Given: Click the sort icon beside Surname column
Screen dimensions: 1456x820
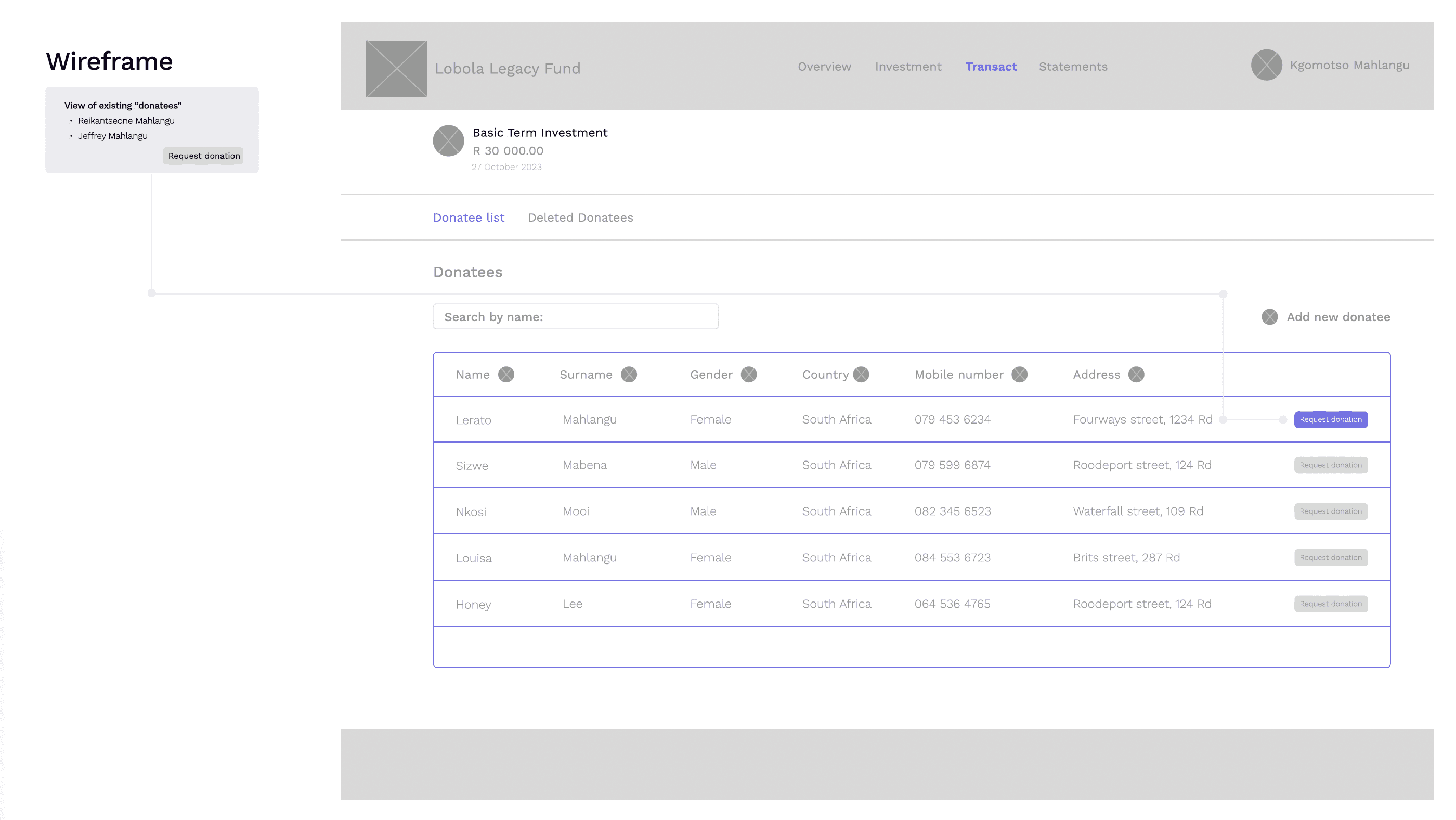Looking at the screenshot, I should [629, 375].
